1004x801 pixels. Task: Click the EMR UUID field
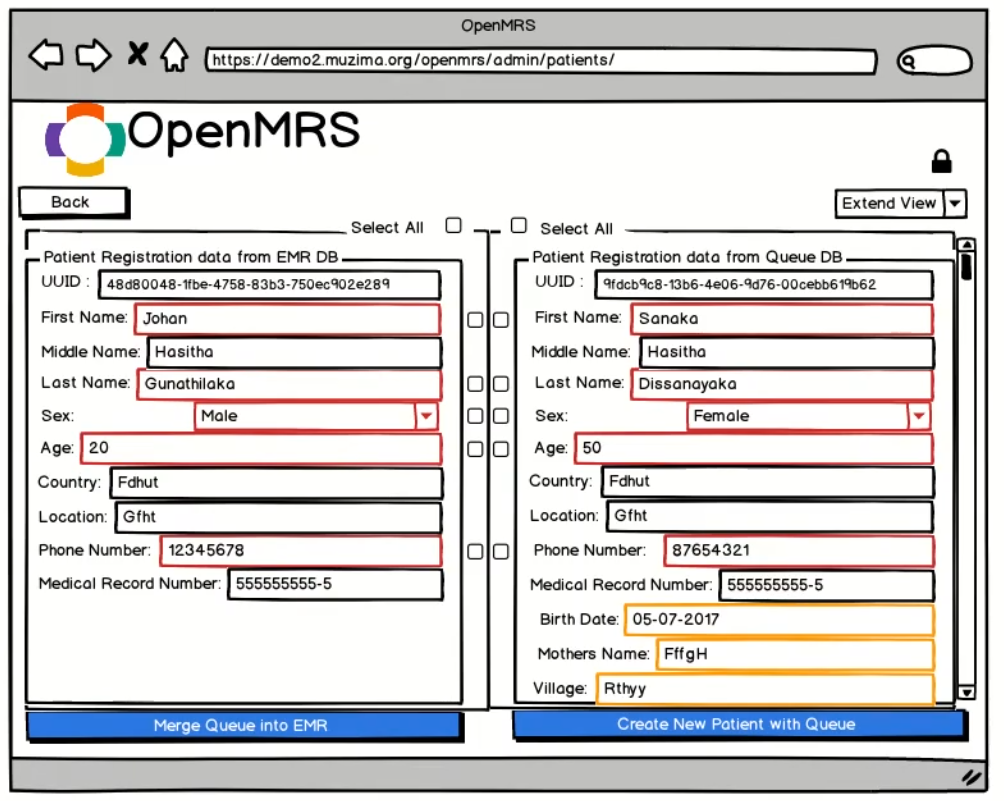270,285
